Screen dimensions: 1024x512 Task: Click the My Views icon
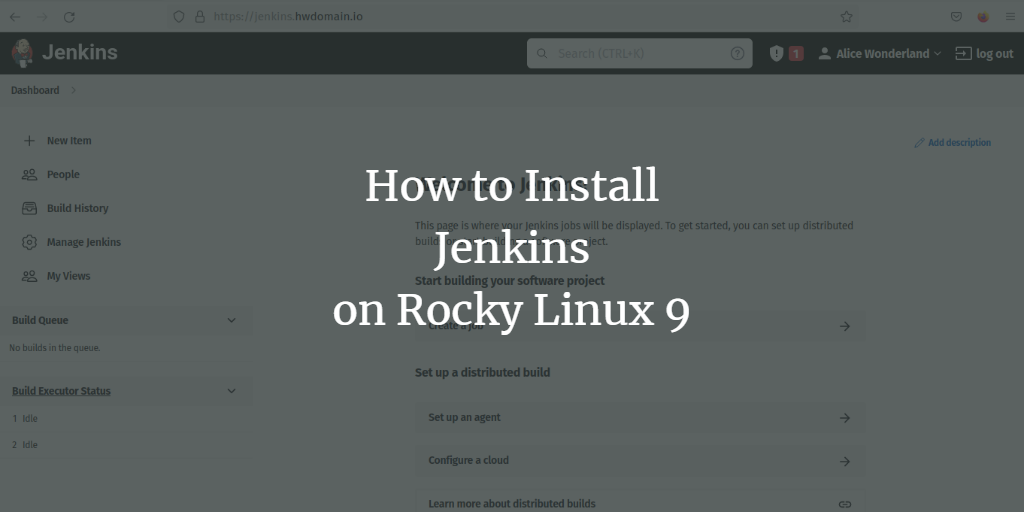29,276
